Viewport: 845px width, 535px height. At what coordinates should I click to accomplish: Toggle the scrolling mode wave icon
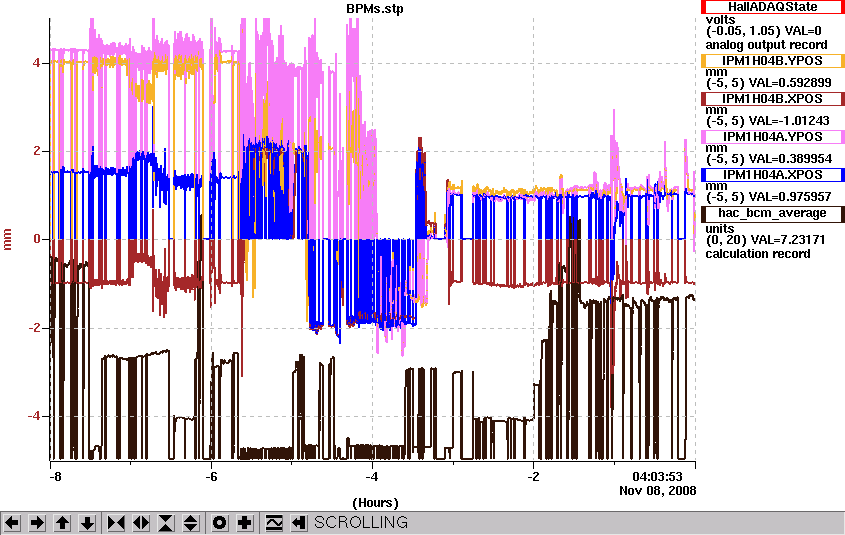point(274,523)
